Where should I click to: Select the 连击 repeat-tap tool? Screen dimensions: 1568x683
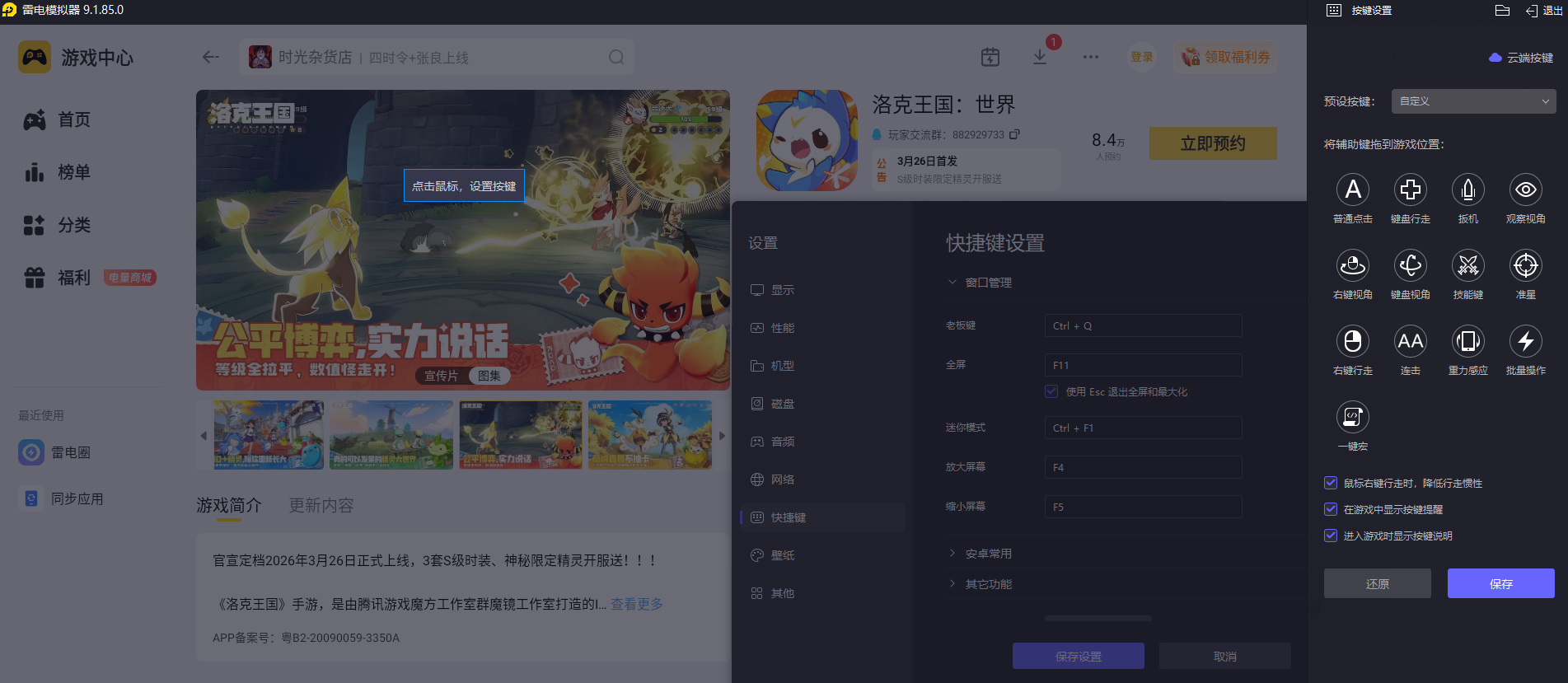coord(1410,341)
